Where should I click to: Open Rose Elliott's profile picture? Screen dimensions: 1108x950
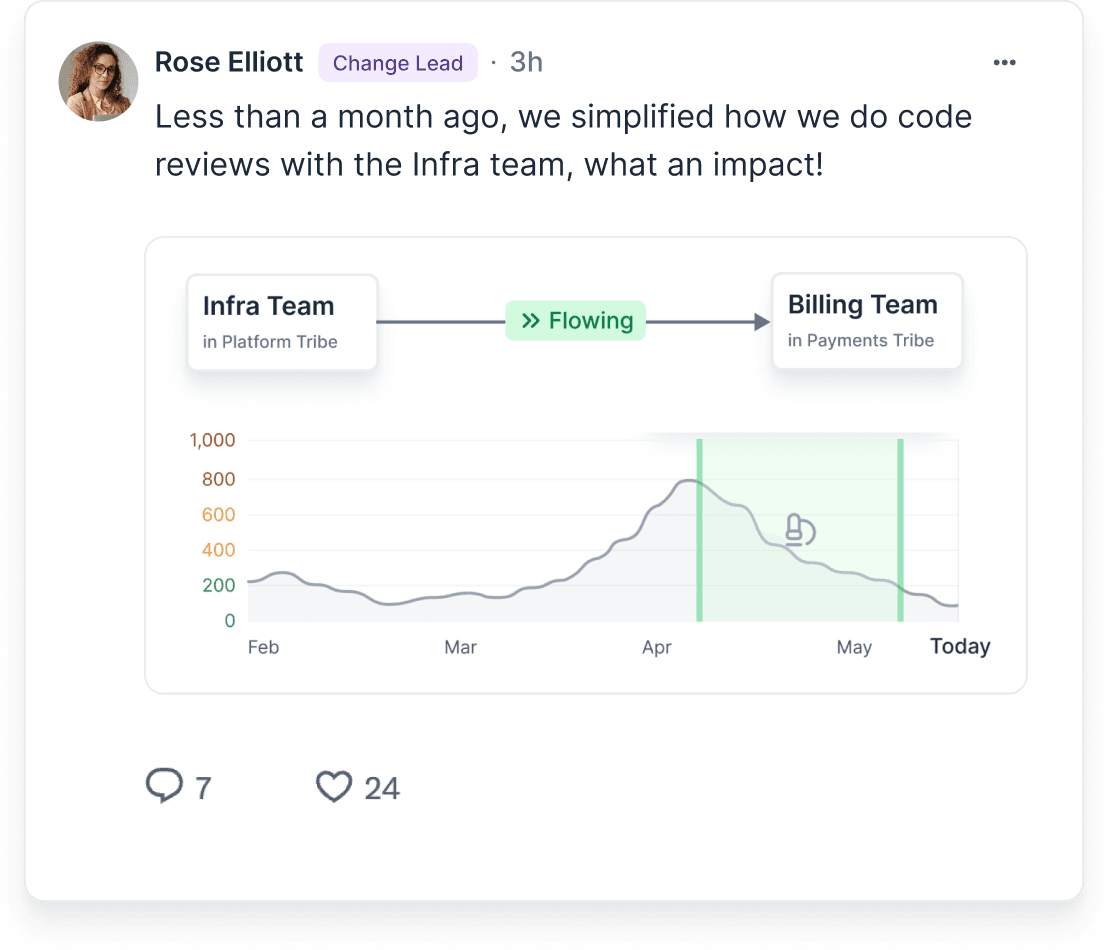pos(98,81)
